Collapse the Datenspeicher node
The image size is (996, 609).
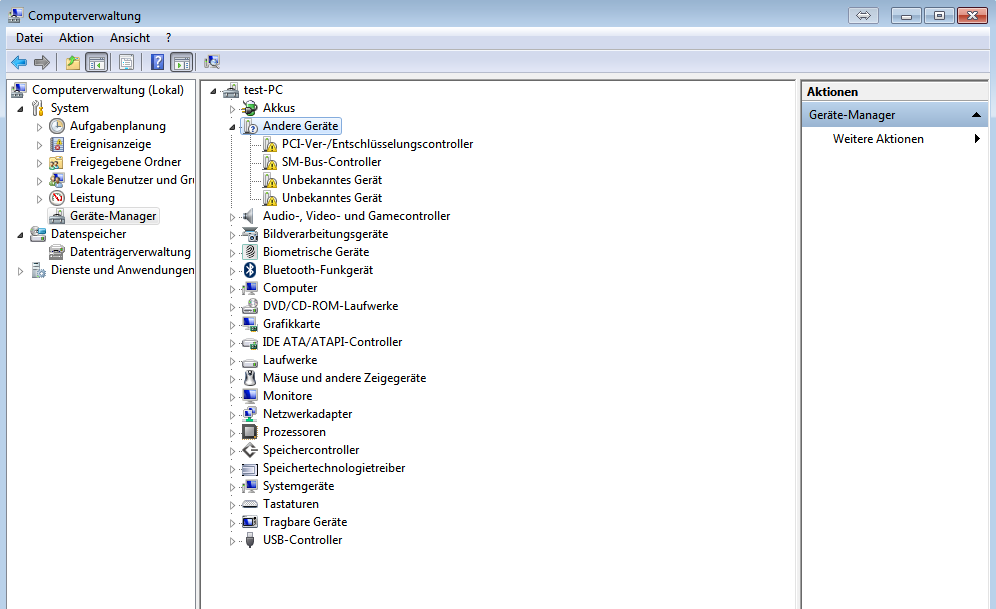point(20,235)
